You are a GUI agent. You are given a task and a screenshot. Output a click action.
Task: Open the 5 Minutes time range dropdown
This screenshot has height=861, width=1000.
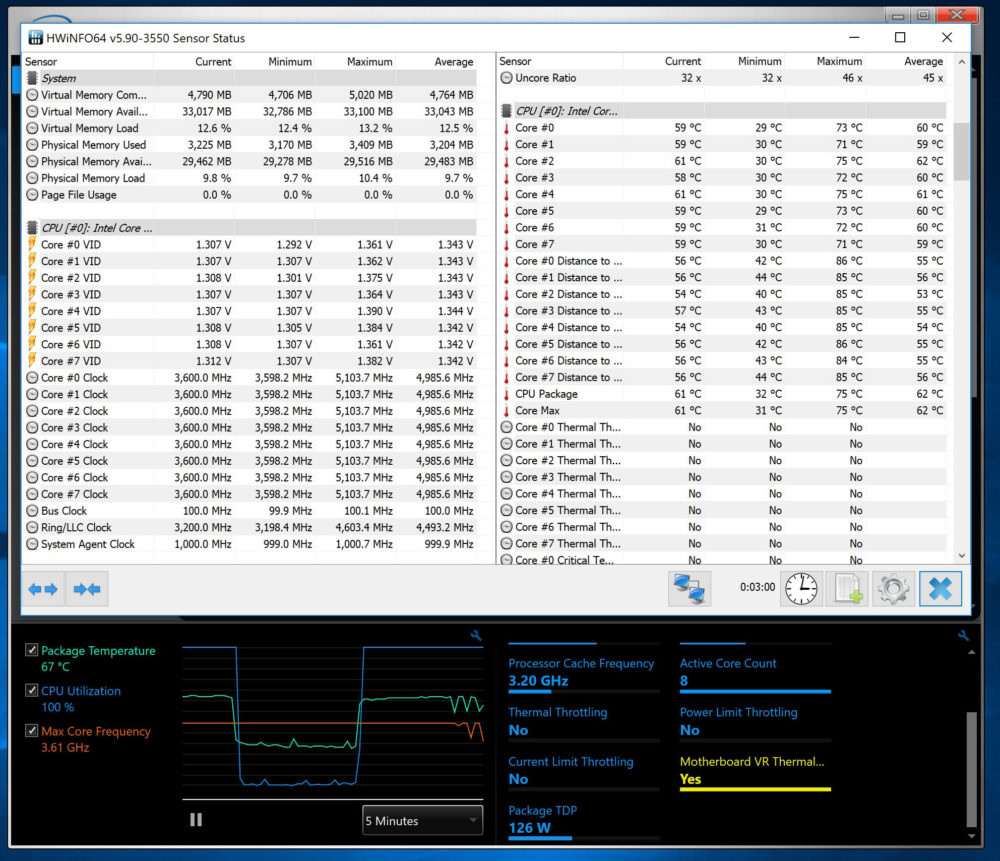click(422, 821)
